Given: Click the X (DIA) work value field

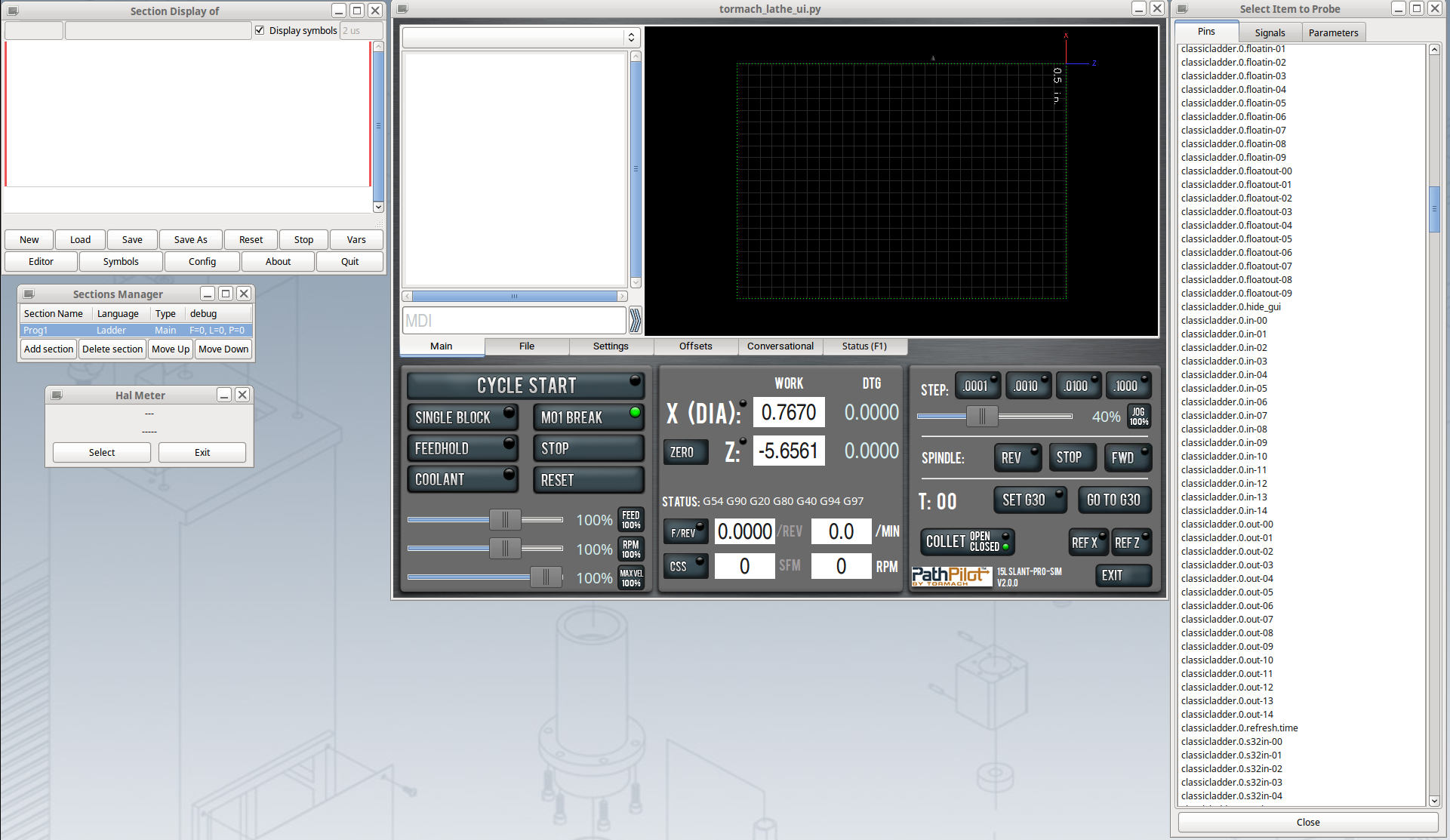Looking at the screenshot, I should [x=789, y=412].
